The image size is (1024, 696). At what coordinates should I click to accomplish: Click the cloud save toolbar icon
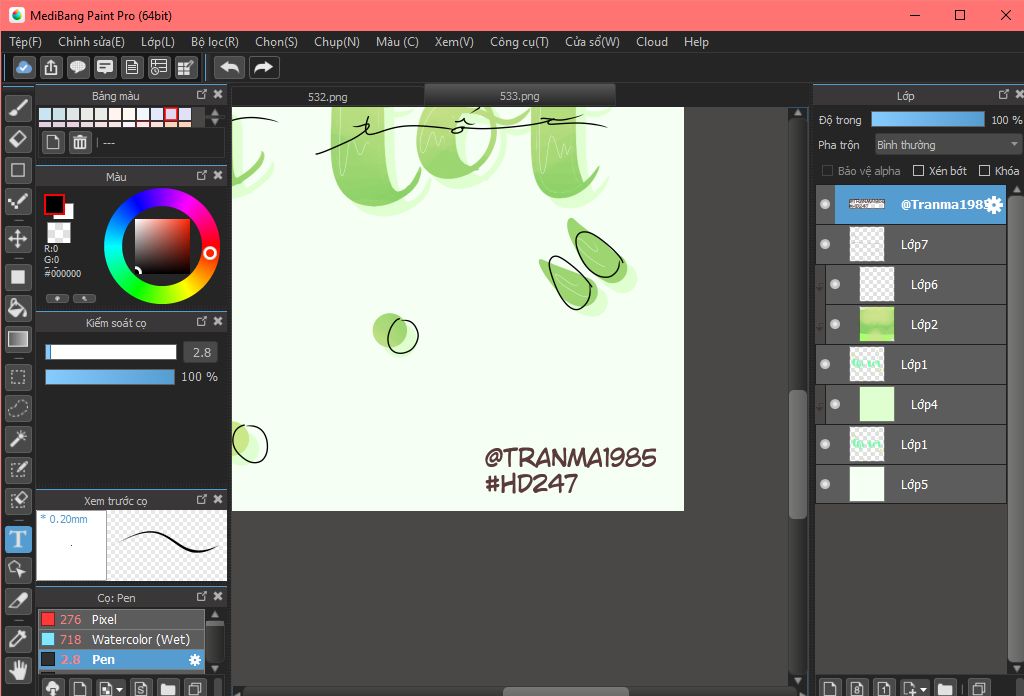(24, 67)
